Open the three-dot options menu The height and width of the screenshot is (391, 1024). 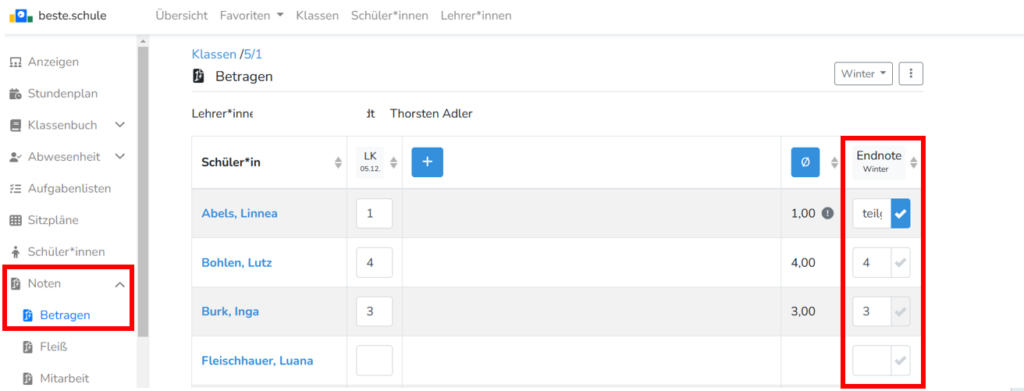pyautogui.click(x=911, y=74)
